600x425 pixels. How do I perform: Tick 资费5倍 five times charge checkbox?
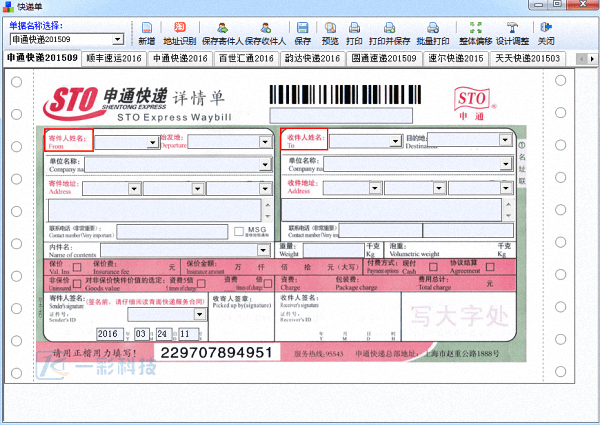click(x=201, y=283)
